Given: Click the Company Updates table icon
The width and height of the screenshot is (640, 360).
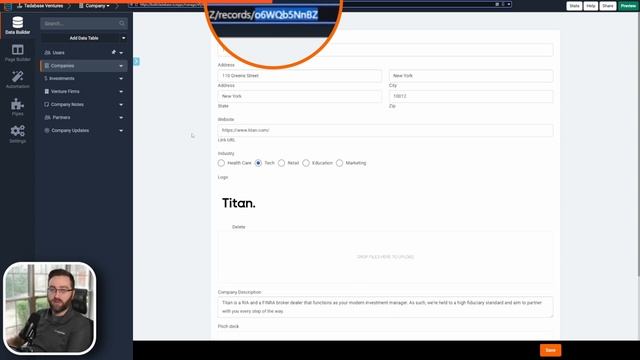Looking at the screenshot, I should coord(47,131).
